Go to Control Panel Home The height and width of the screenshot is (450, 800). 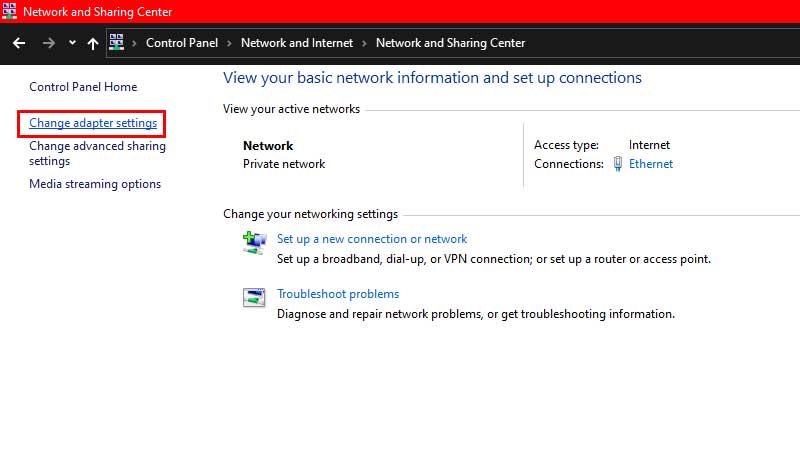[x=83, y=87]
